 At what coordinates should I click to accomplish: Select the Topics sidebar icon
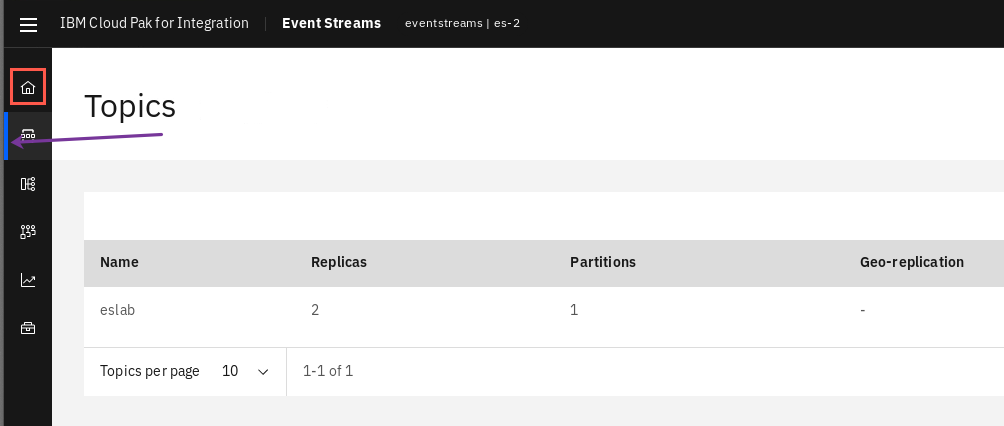tap(28, 135)
